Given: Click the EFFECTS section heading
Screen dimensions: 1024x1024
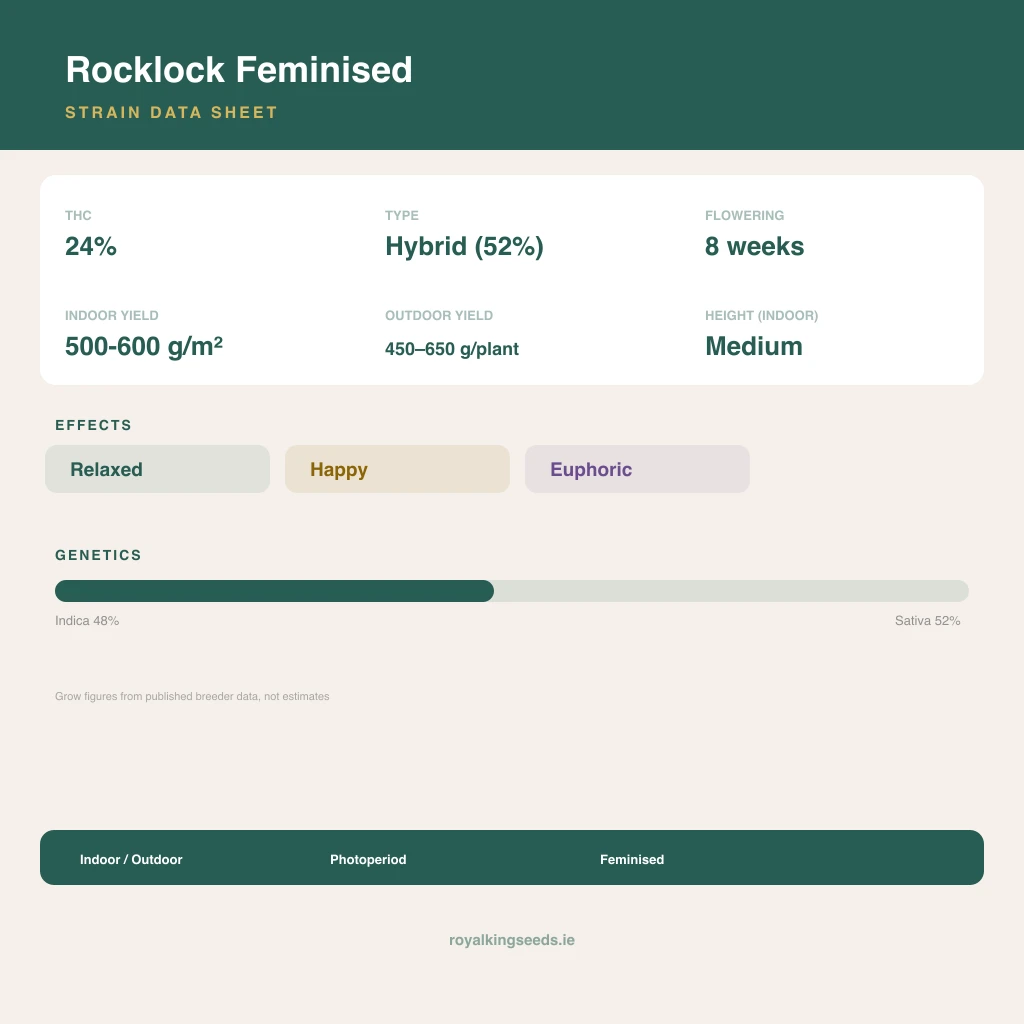Looking at the screenshot, I should [x=93, y=425].
